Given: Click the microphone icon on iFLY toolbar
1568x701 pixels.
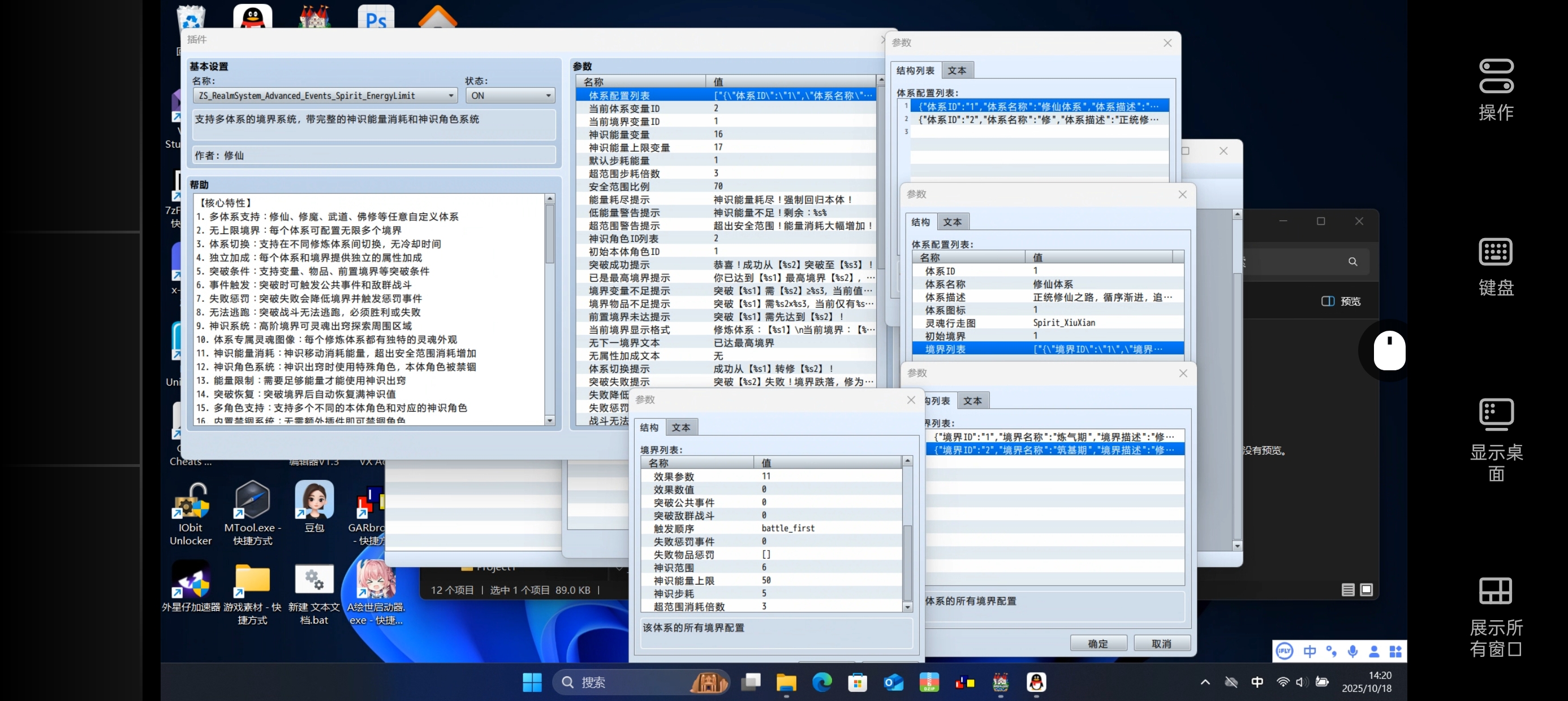Looking at the screenshot, I should point(1352,651).
